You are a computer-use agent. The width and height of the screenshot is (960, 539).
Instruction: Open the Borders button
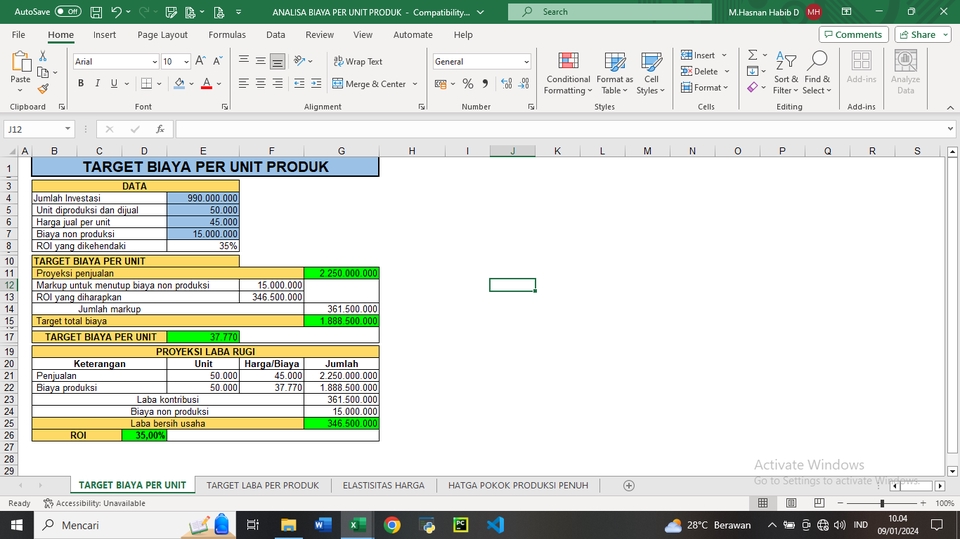(x=146, y=83)
